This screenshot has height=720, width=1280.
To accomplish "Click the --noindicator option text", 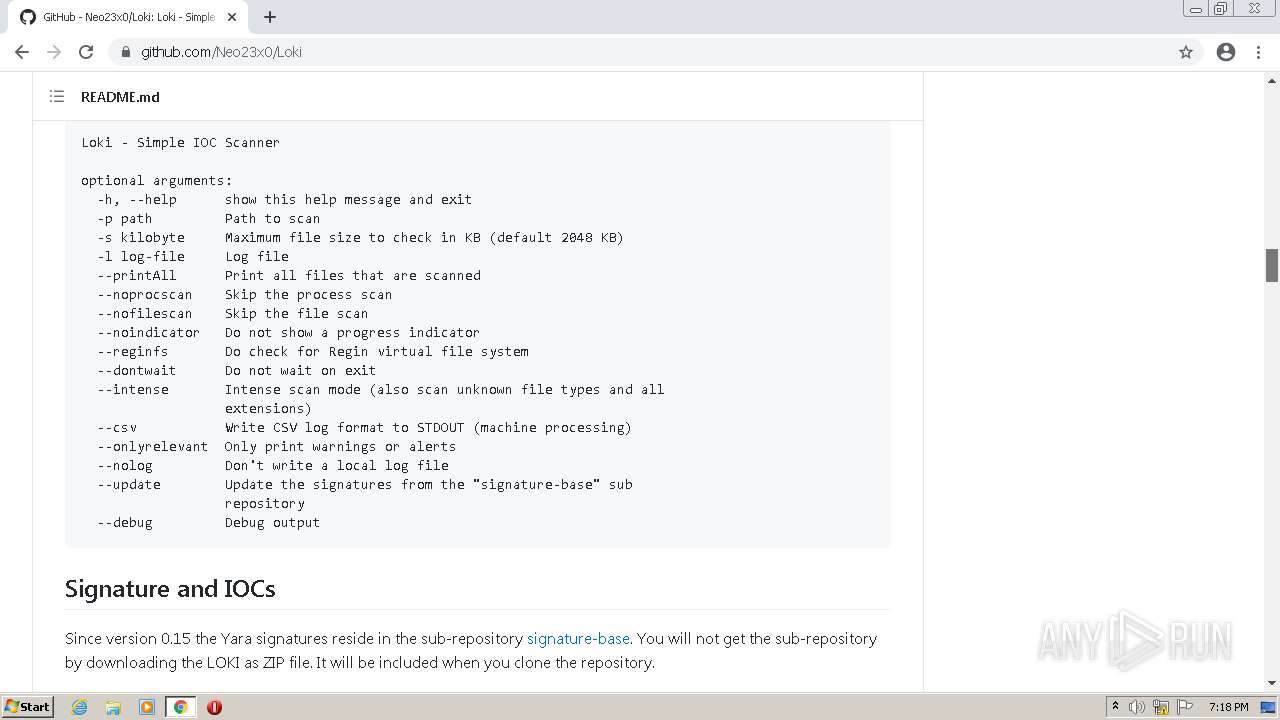I will [149, 332].
